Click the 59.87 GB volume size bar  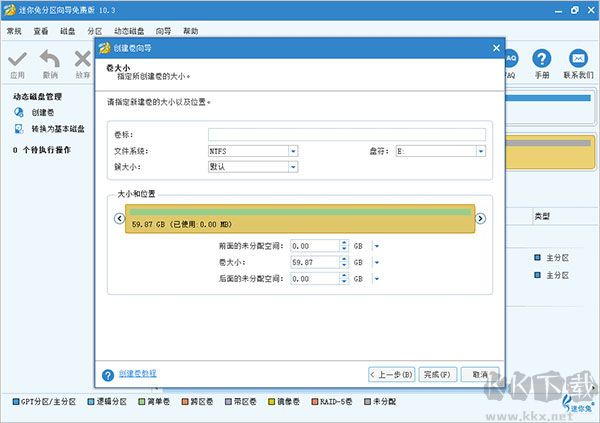[300, 218]
